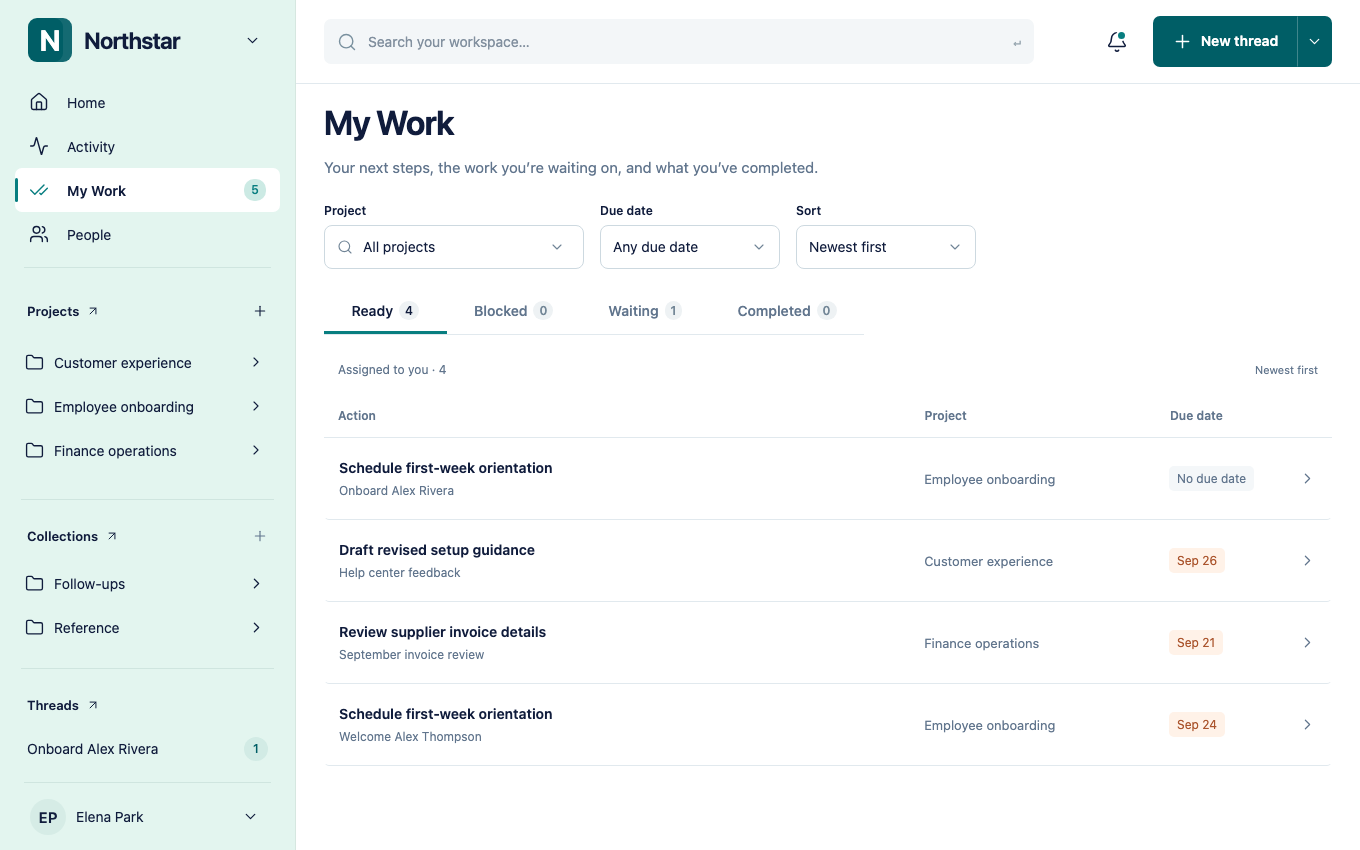Open Projects external arrow icon
Screen dimensions: 1360x850
coord(93,311)
